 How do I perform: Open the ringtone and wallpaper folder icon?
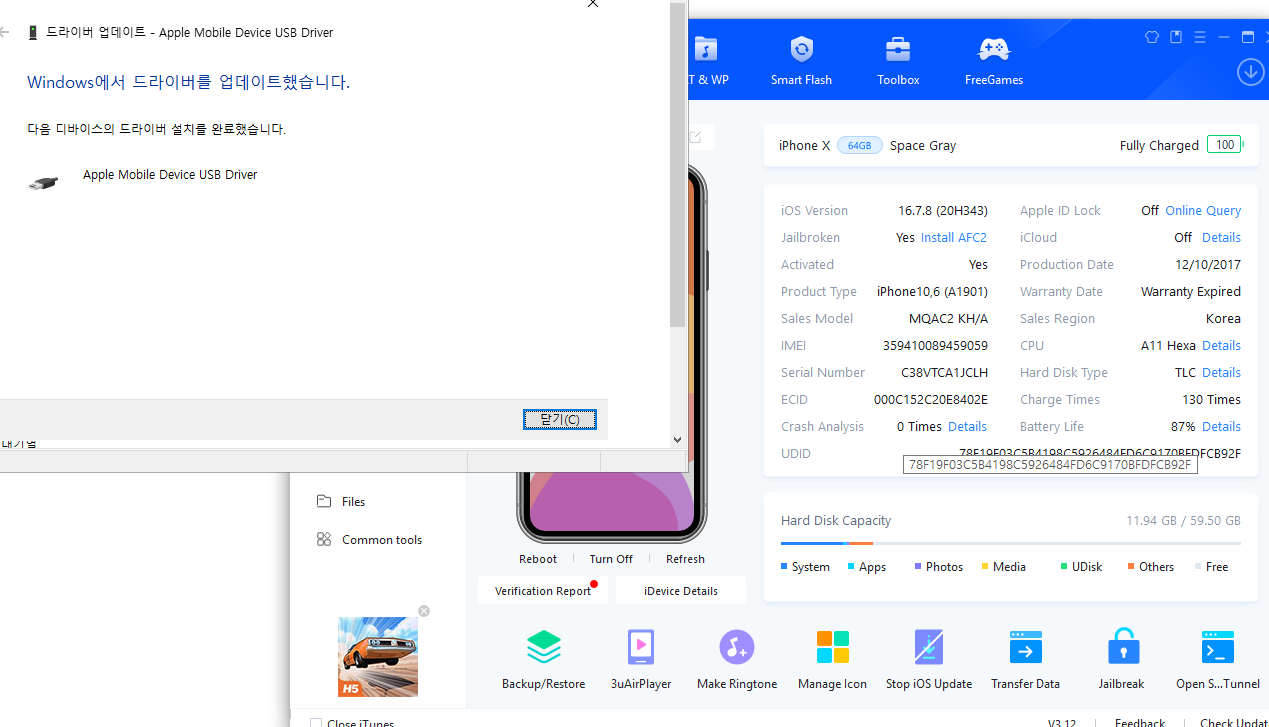pyautogui.click(x=706, y=49)
